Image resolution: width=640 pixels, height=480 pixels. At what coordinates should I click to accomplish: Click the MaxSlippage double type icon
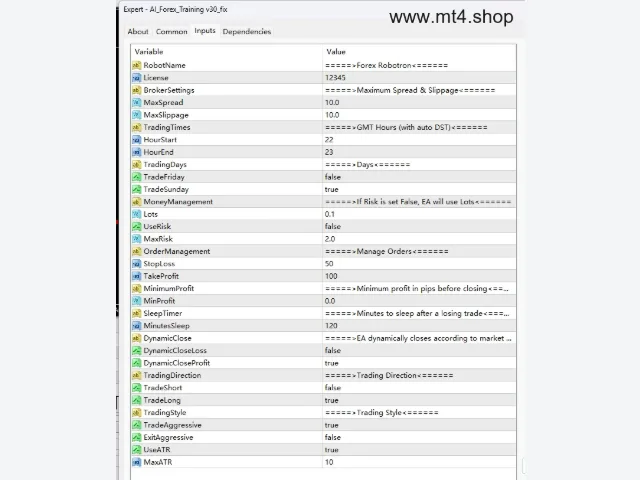(x=136, y=115)
